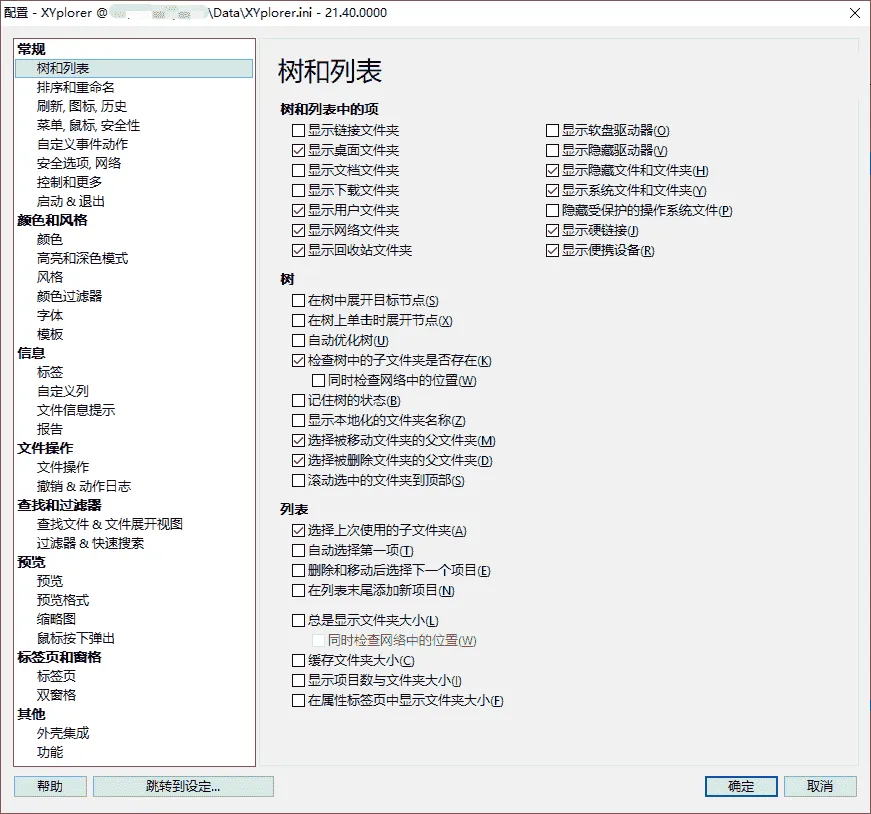Open 刷新, 图标, 历史 settings page
Screen dimensions: 871x814
pos(82,106)
